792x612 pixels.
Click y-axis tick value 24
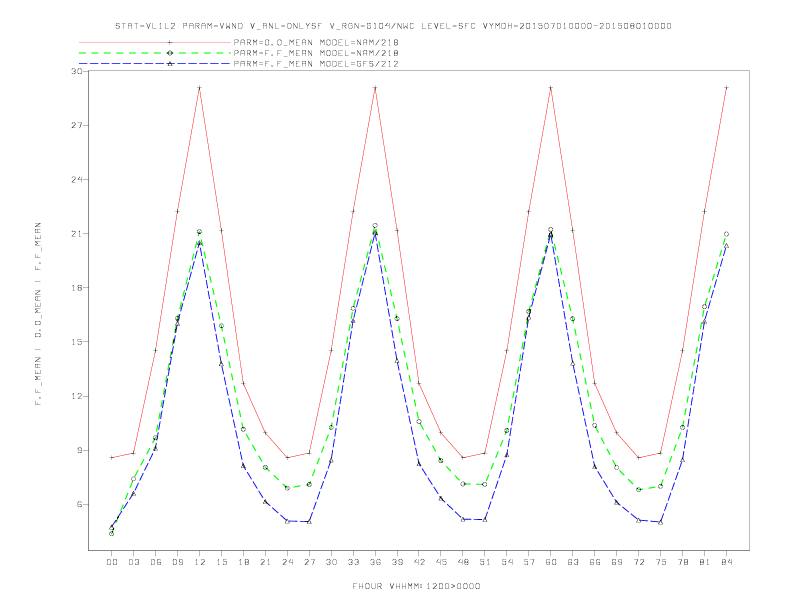pyautogui.click(x=77, y=179)
